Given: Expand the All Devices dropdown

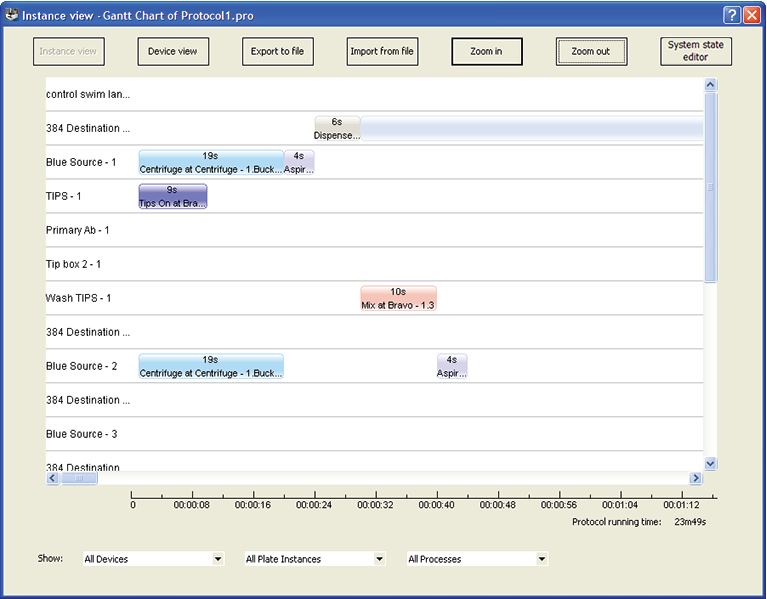Looking at the screenshot, I should (x=218, y=559).
